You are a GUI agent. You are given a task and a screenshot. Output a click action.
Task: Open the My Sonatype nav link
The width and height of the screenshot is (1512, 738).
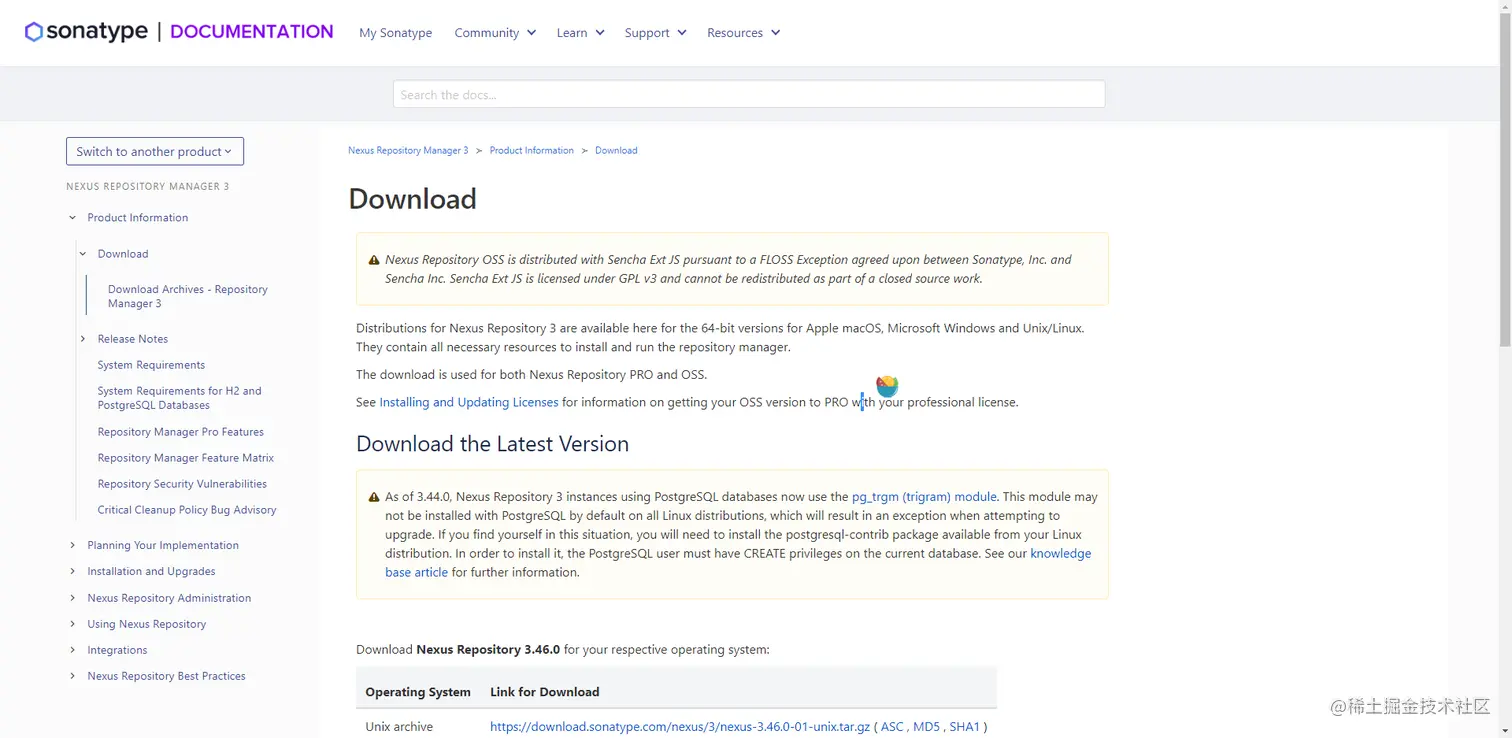(396, 33)
